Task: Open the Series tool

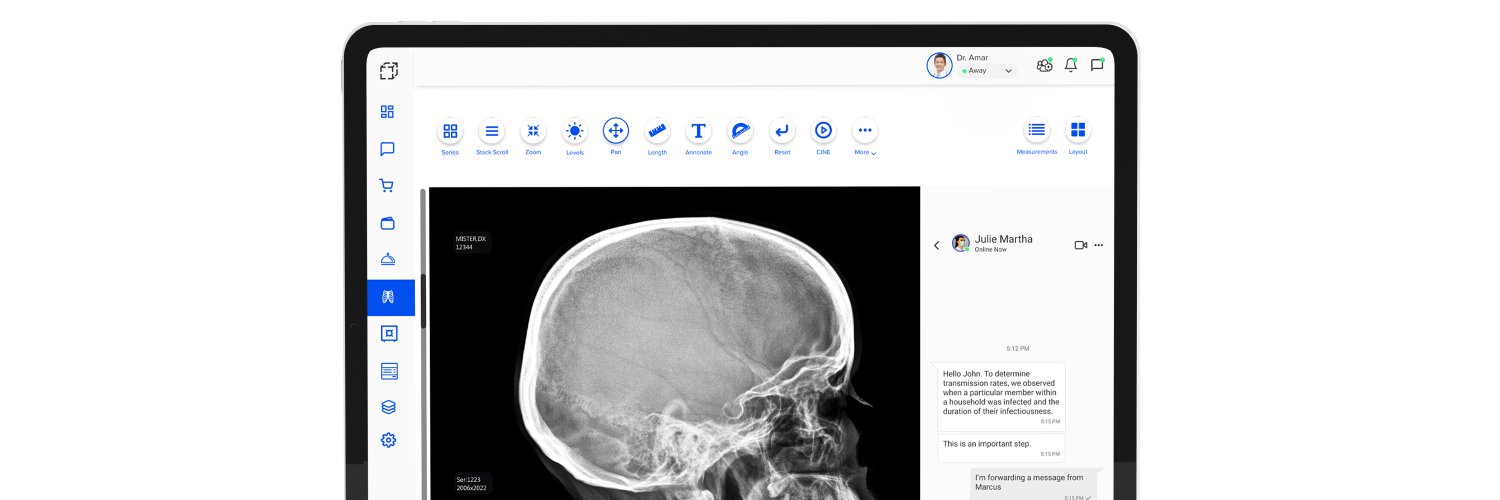Action: click(450, 131)
